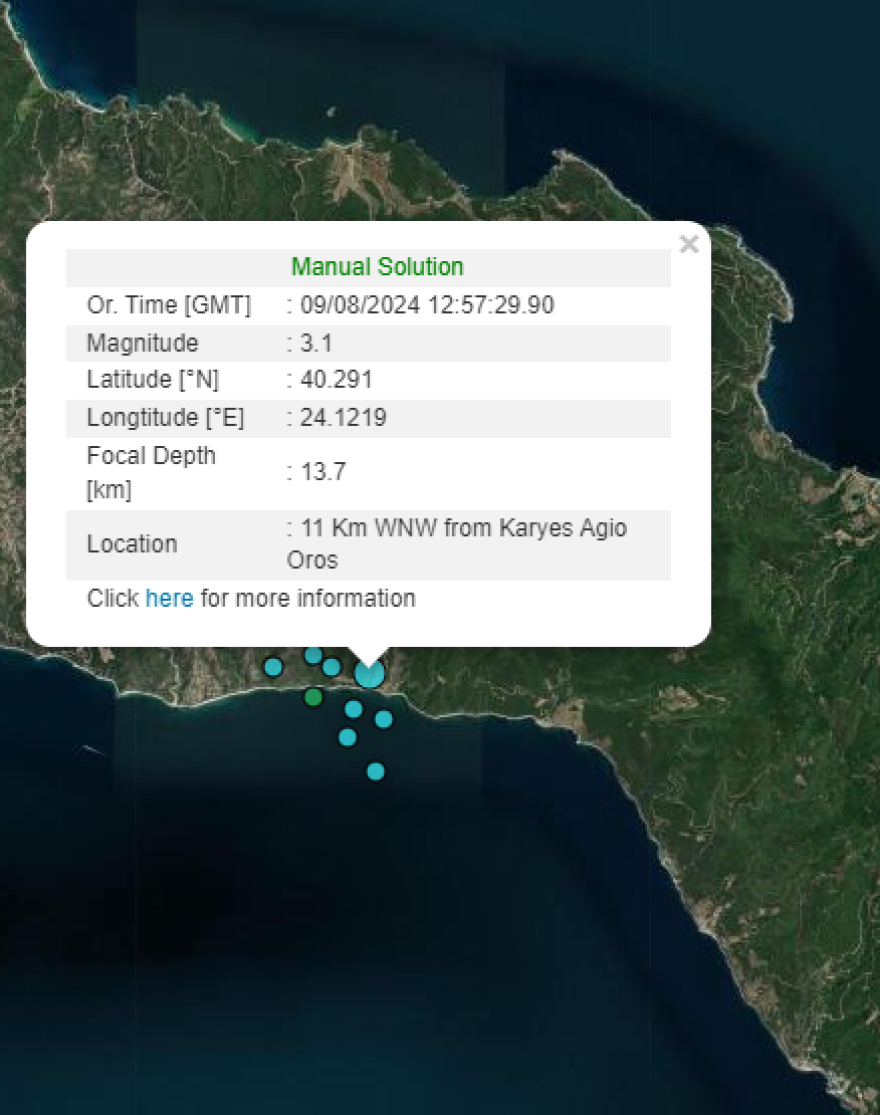Click the cyan marker directly above the lowest marker
880x1115 pixels.
(x=347, y=737)
